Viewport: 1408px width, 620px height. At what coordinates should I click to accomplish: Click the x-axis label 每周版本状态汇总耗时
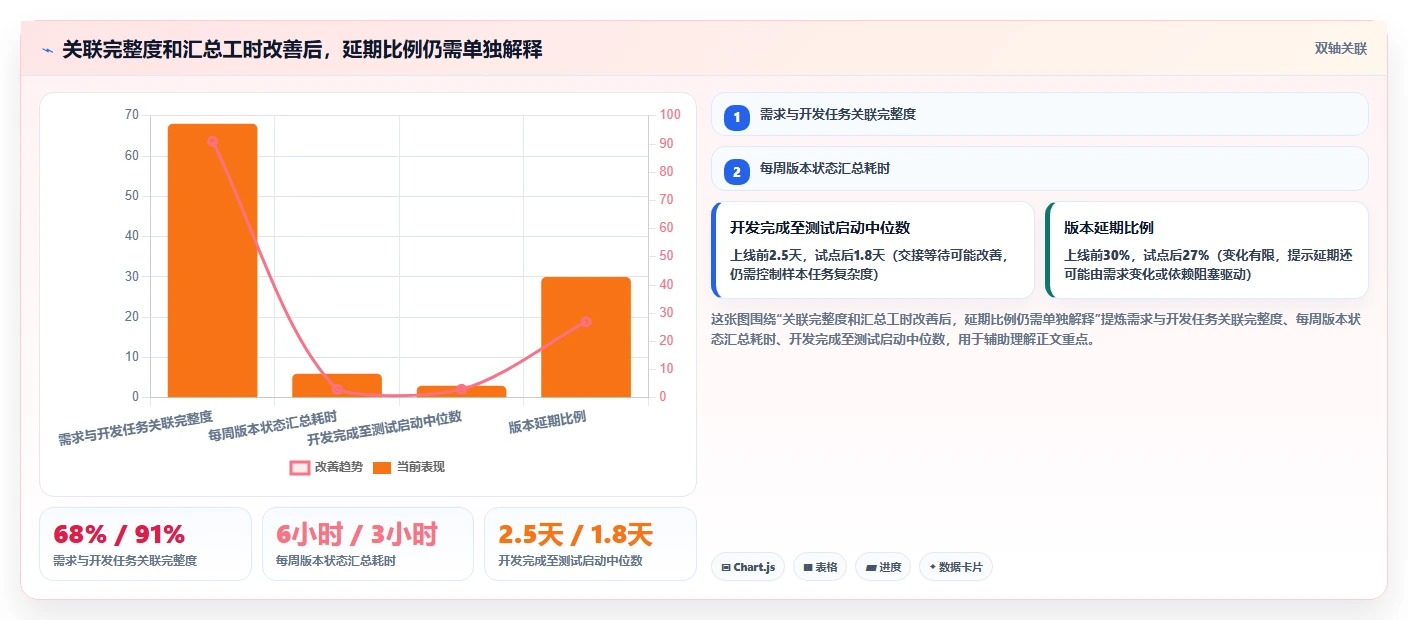pyautogui.click(x=273, y=425)
